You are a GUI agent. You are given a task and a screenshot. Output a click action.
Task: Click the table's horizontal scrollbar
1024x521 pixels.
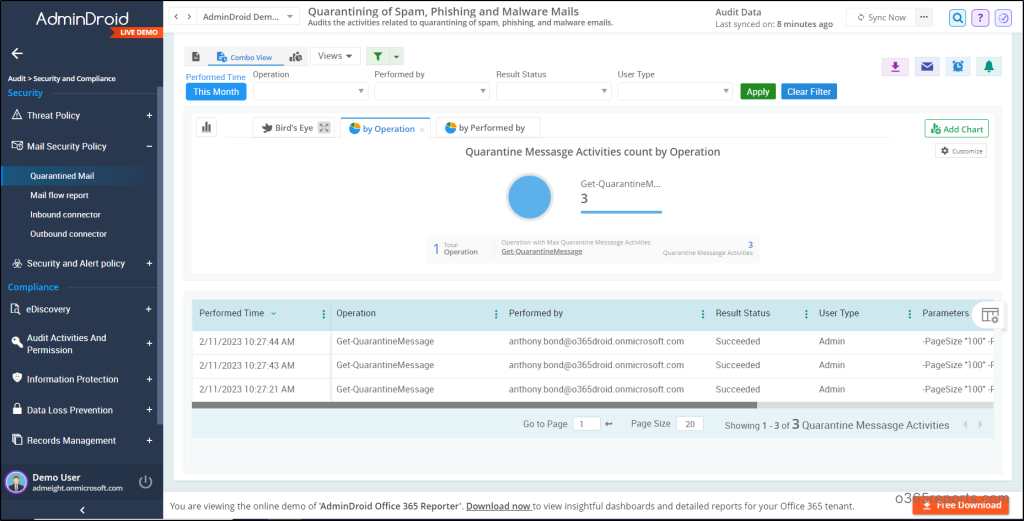click(x=474, y=405)
